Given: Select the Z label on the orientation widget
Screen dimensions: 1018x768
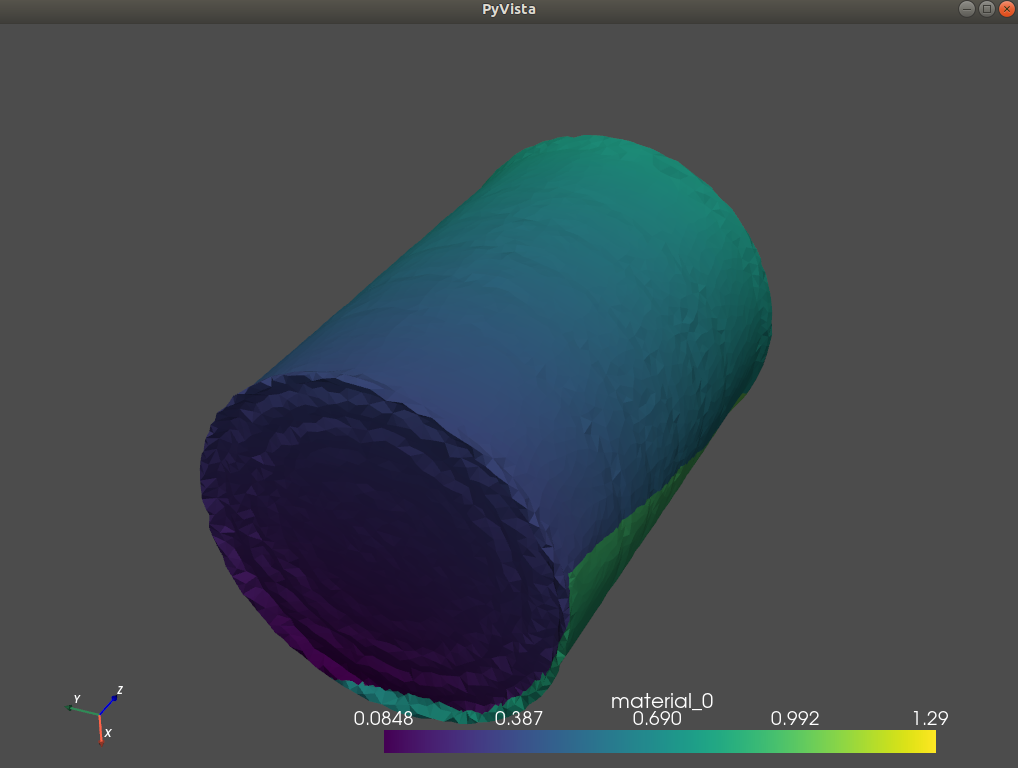Looking at the screenshot, I should 118,690.
